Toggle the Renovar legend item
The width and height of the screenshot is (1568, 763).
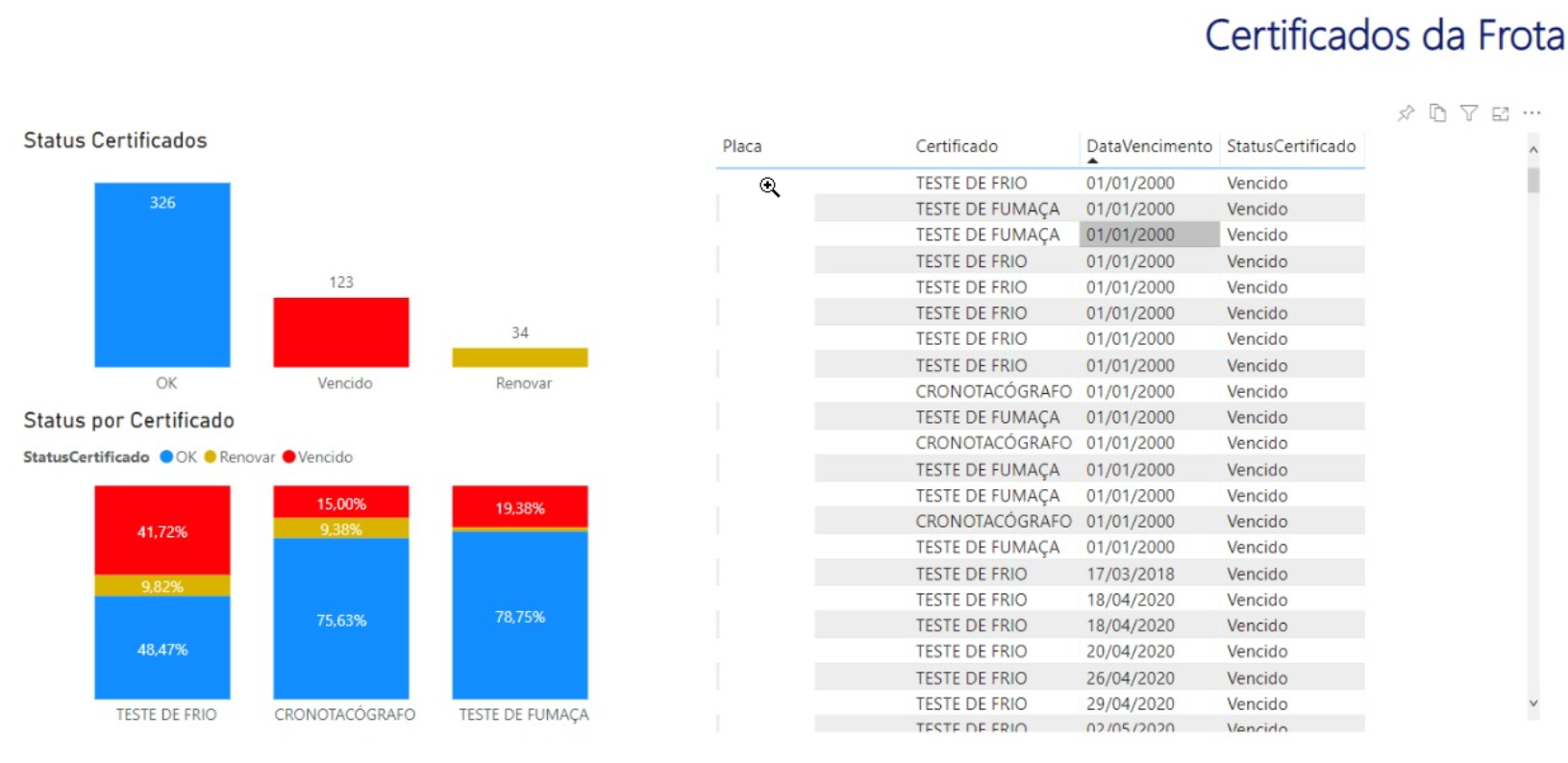click(239, 457)
